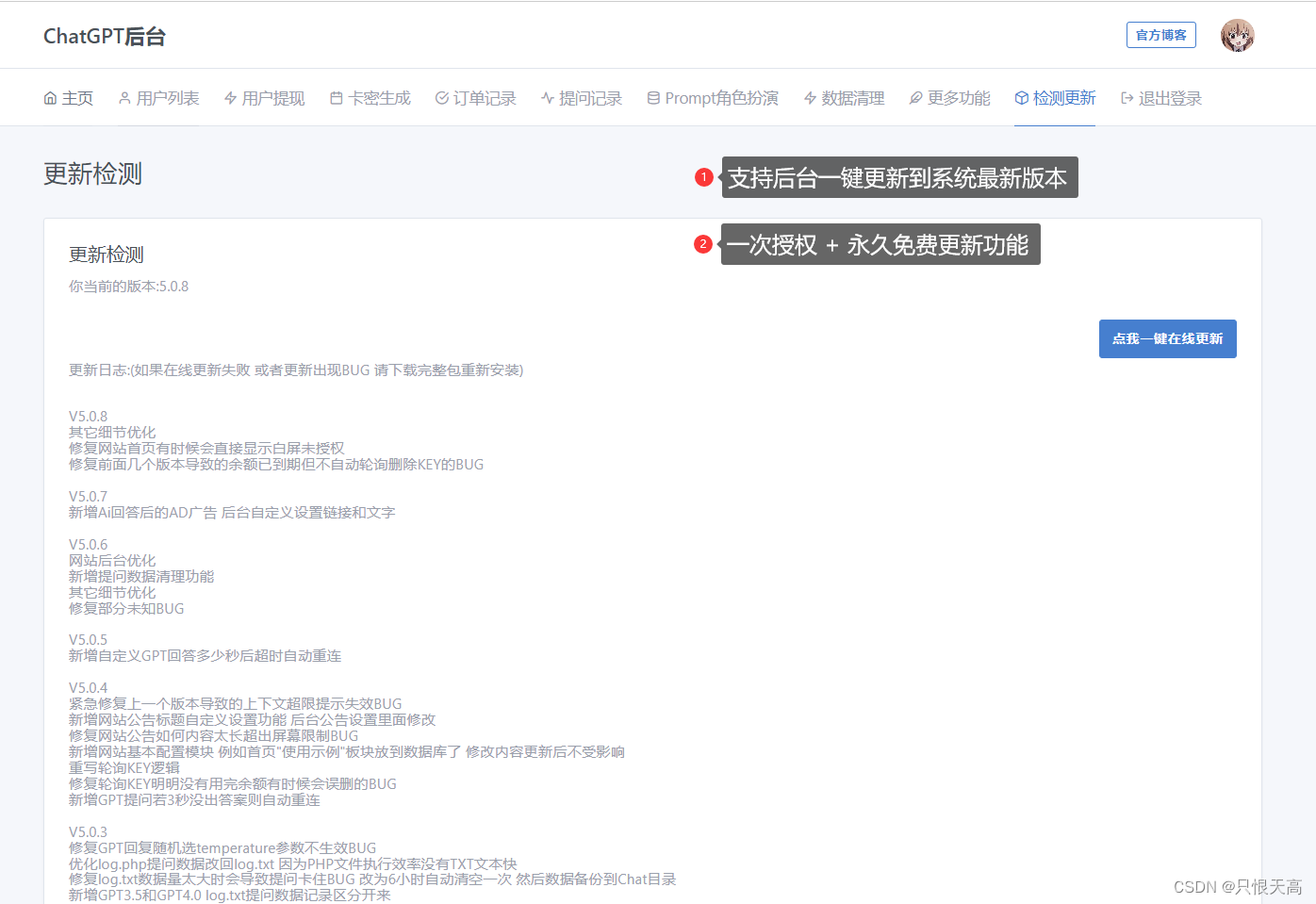This screenshot has height=904, width=1316.
Task: Click the home icon beside 主页
Action: [x=50, y=98]
